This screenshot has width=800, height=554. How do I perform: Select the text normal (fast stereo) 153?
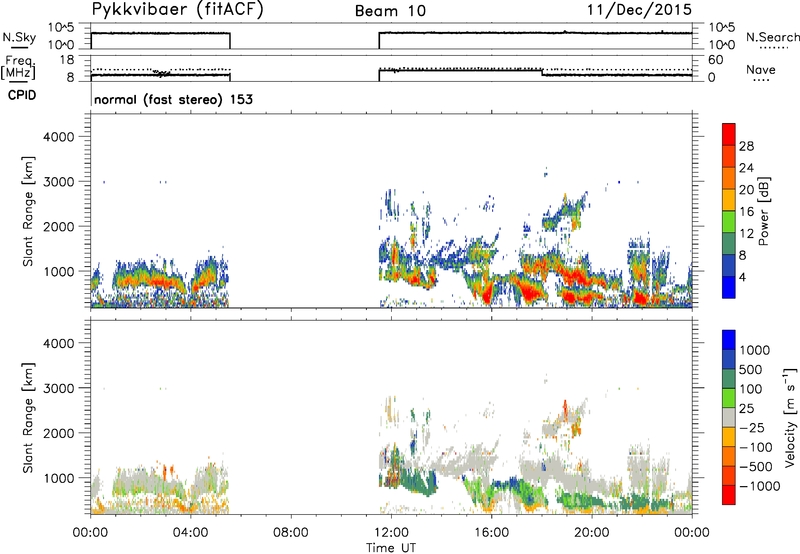click(173, 99)
